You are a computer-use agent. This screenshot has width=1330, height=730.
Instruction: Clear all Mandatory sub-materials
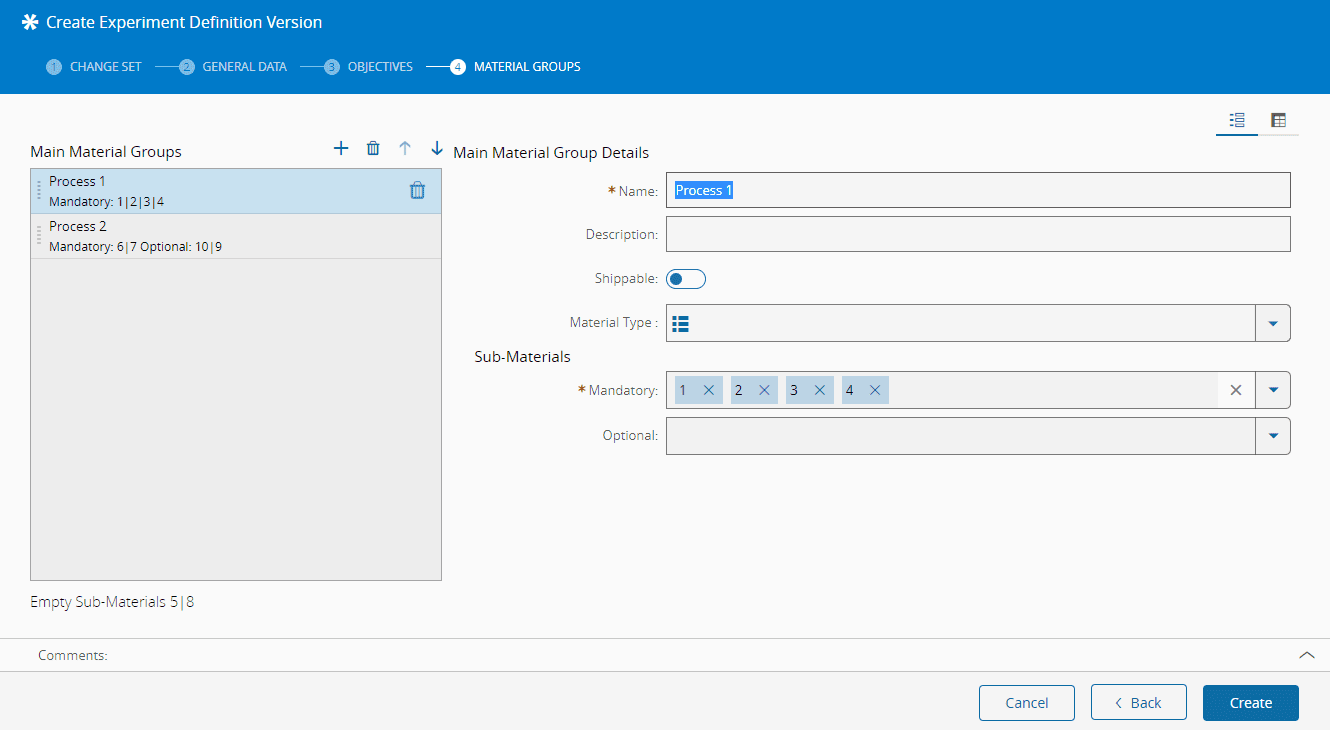click(x=1236, y=390)
